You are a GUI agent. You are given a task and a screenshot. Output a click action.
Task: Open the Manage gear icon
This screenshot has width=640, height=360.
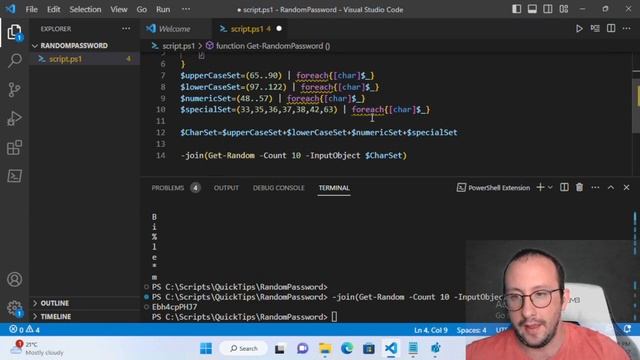(x=14, y=308)
